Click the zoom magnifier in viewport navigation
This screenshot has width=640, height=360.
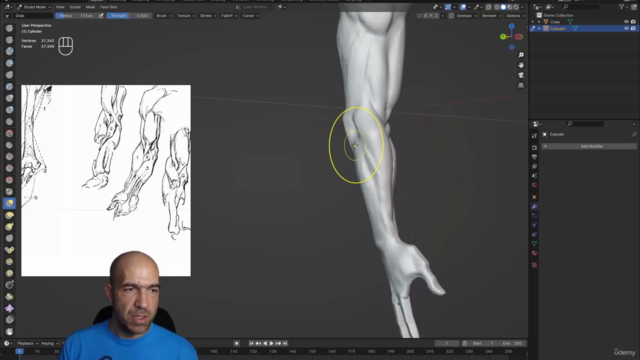tap(521, 55)
